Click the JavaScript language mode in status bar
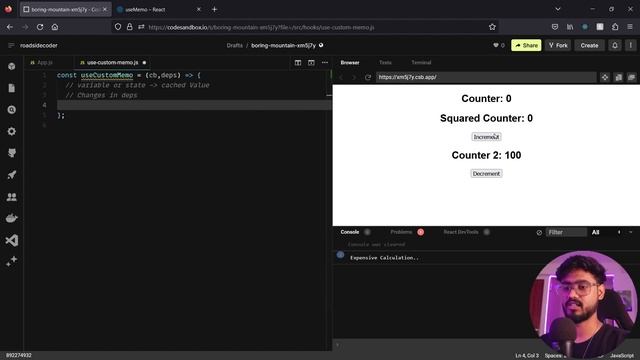640x360 pixels. [622, 356]
